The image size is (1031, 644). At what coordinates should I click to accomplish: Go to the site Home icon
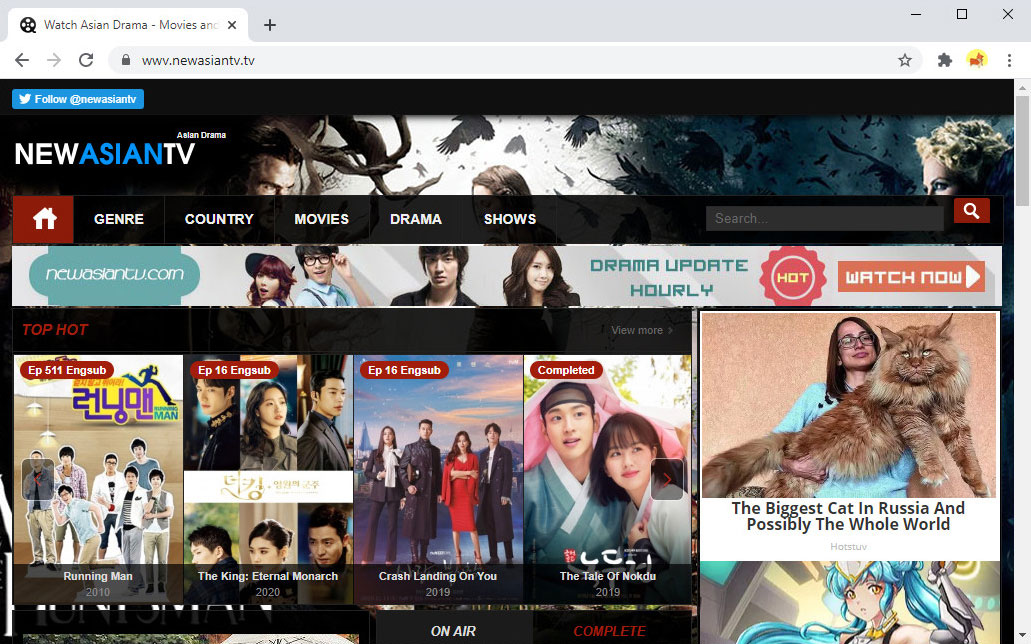(43, 219)
